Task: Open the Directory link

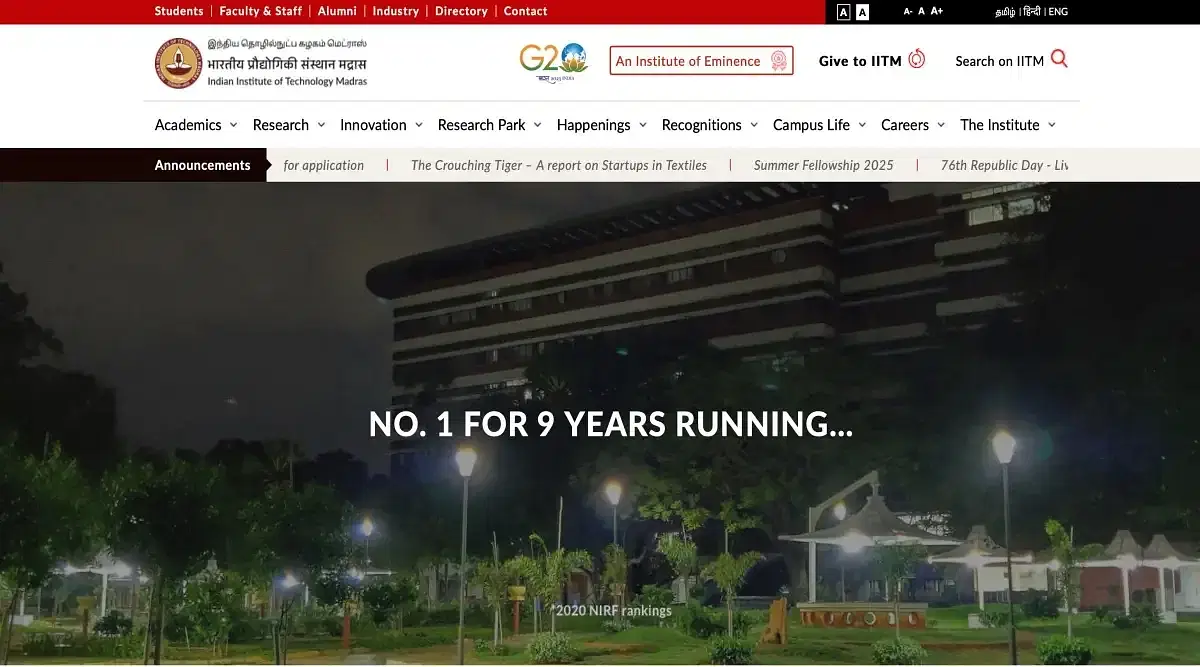Action: 461,11
